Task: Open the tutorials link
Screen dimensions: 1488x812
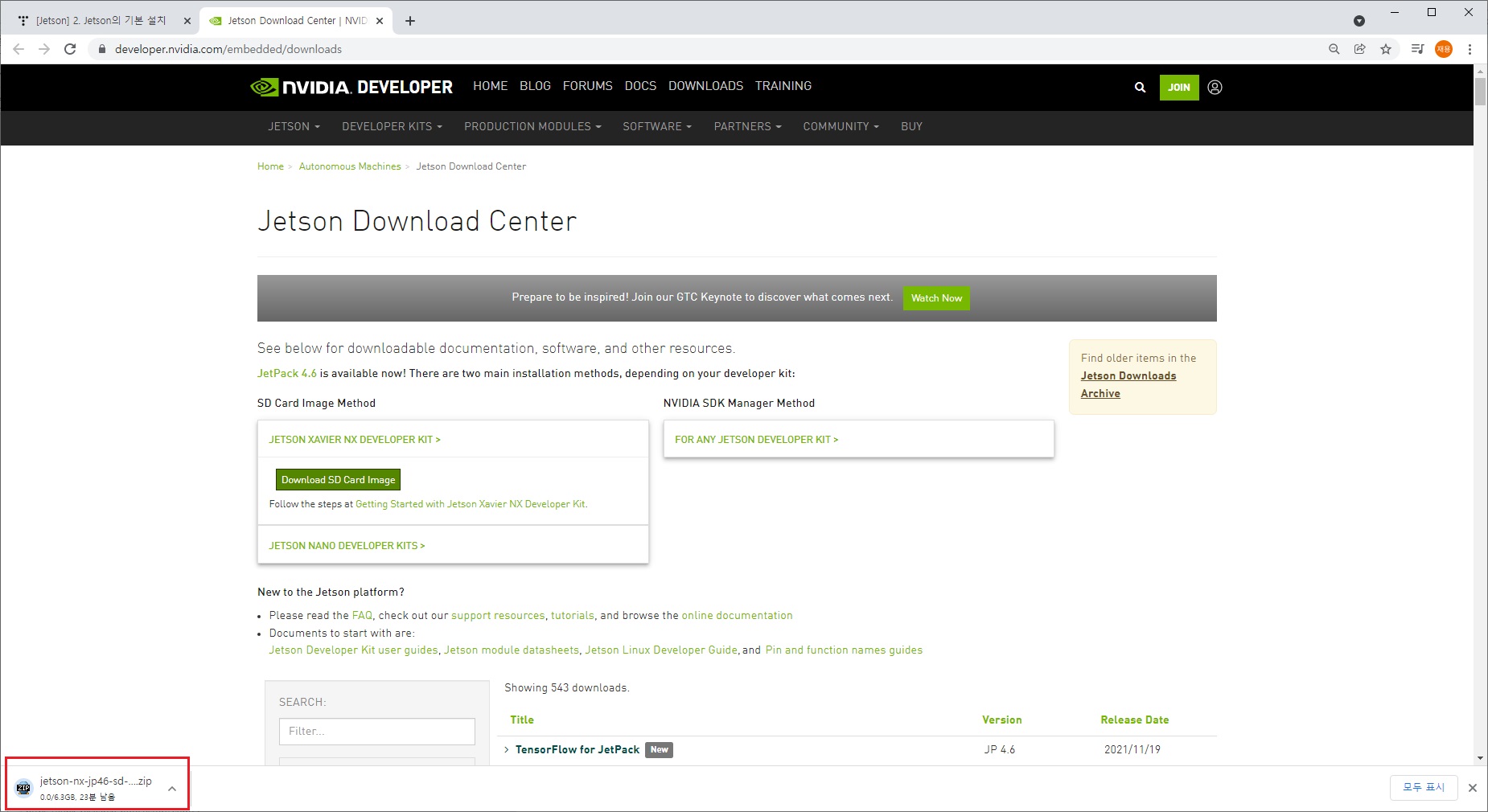Action: 573,615
